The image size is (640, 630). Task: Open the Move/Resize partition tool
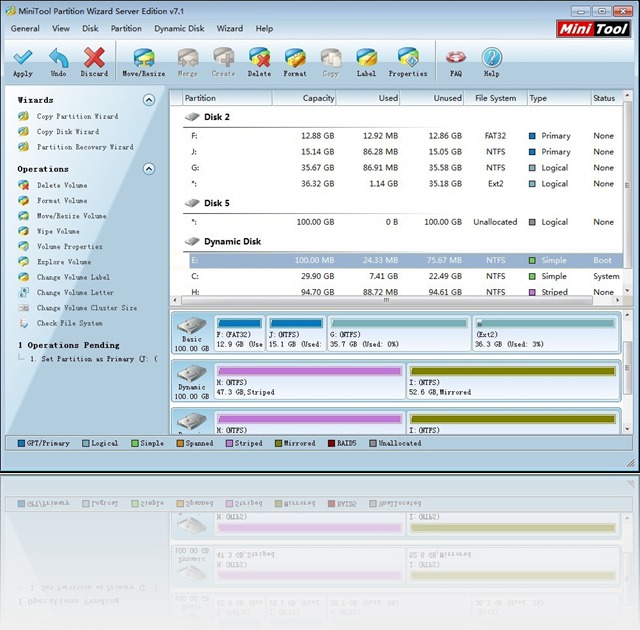click(x=144, y=62)
